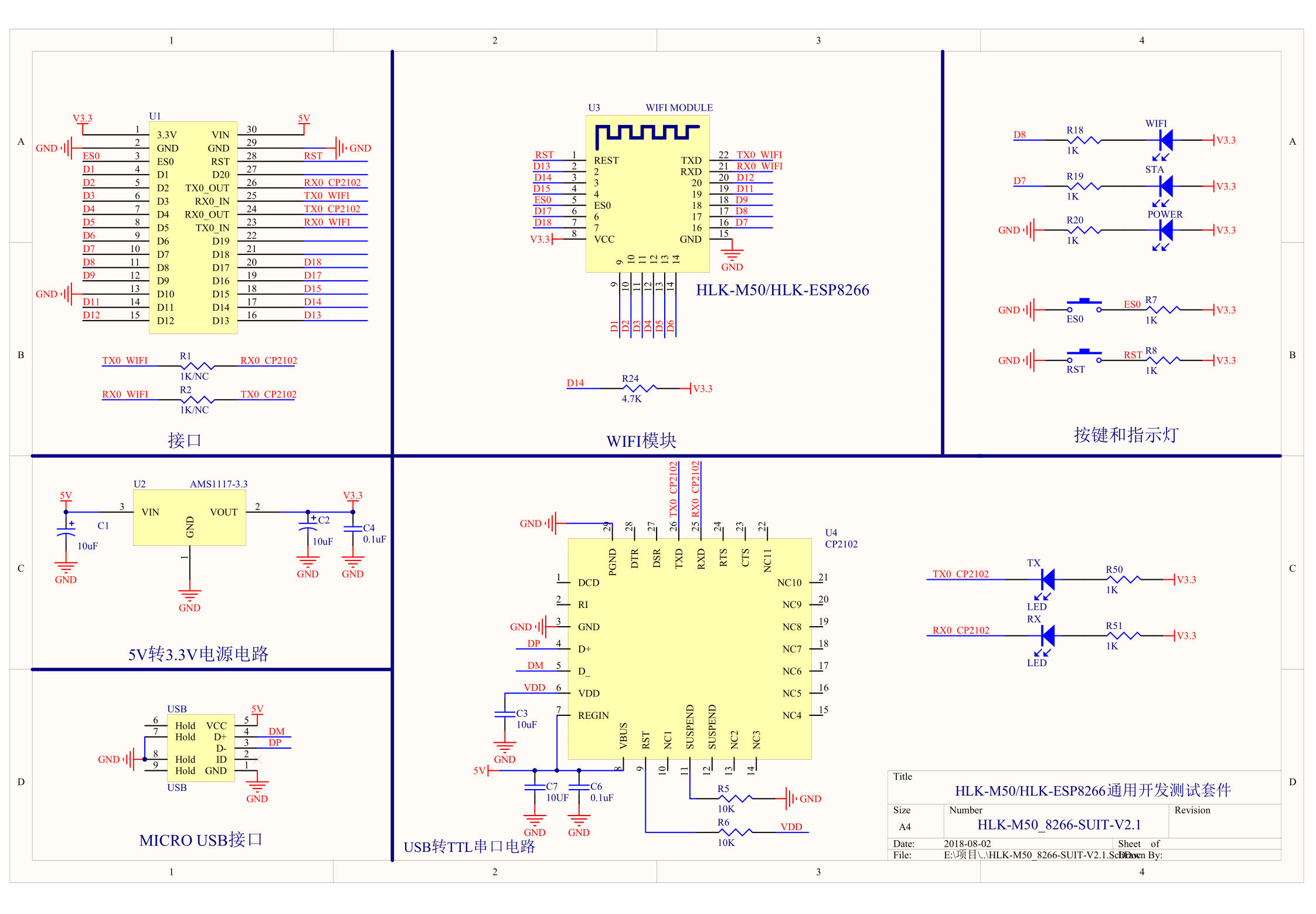1316x914 pixels.
Task: Select capacitor C1 symbol
Action: click(66, 532)
